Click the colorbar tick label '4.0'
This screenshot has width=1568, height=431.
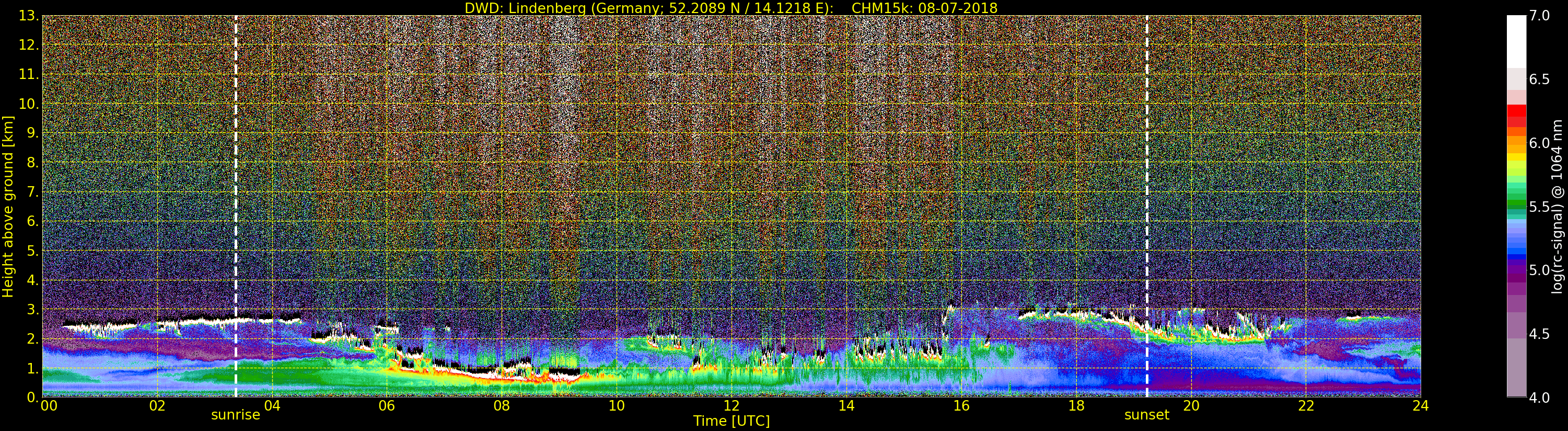(x=1539, y=398)
